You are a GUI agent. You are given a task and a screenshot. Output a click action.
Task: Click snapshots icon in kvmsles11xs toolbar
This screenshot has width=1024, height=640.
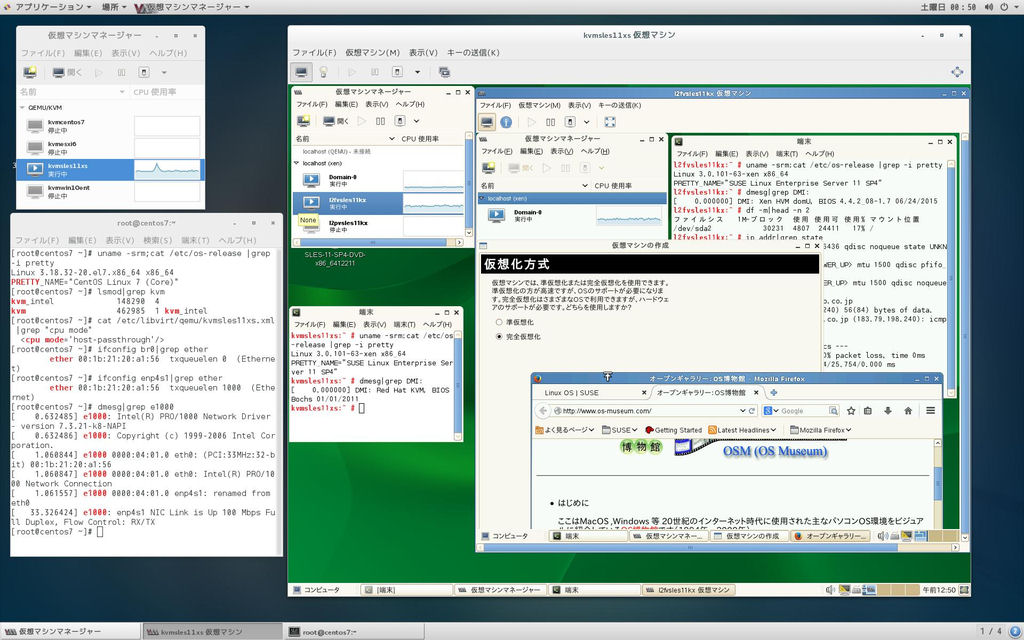[445, 72]
